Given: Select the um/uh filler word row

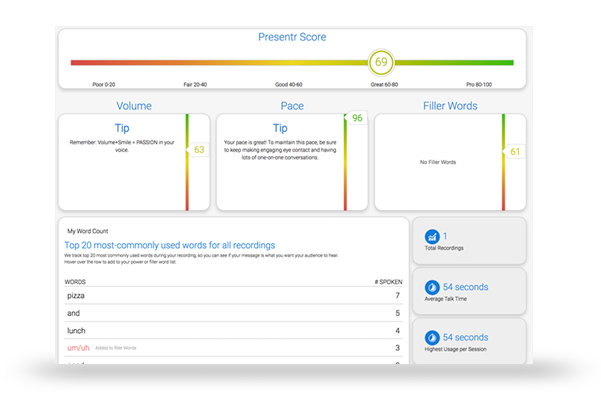Looking at the screenshot, I should (233, 348).
